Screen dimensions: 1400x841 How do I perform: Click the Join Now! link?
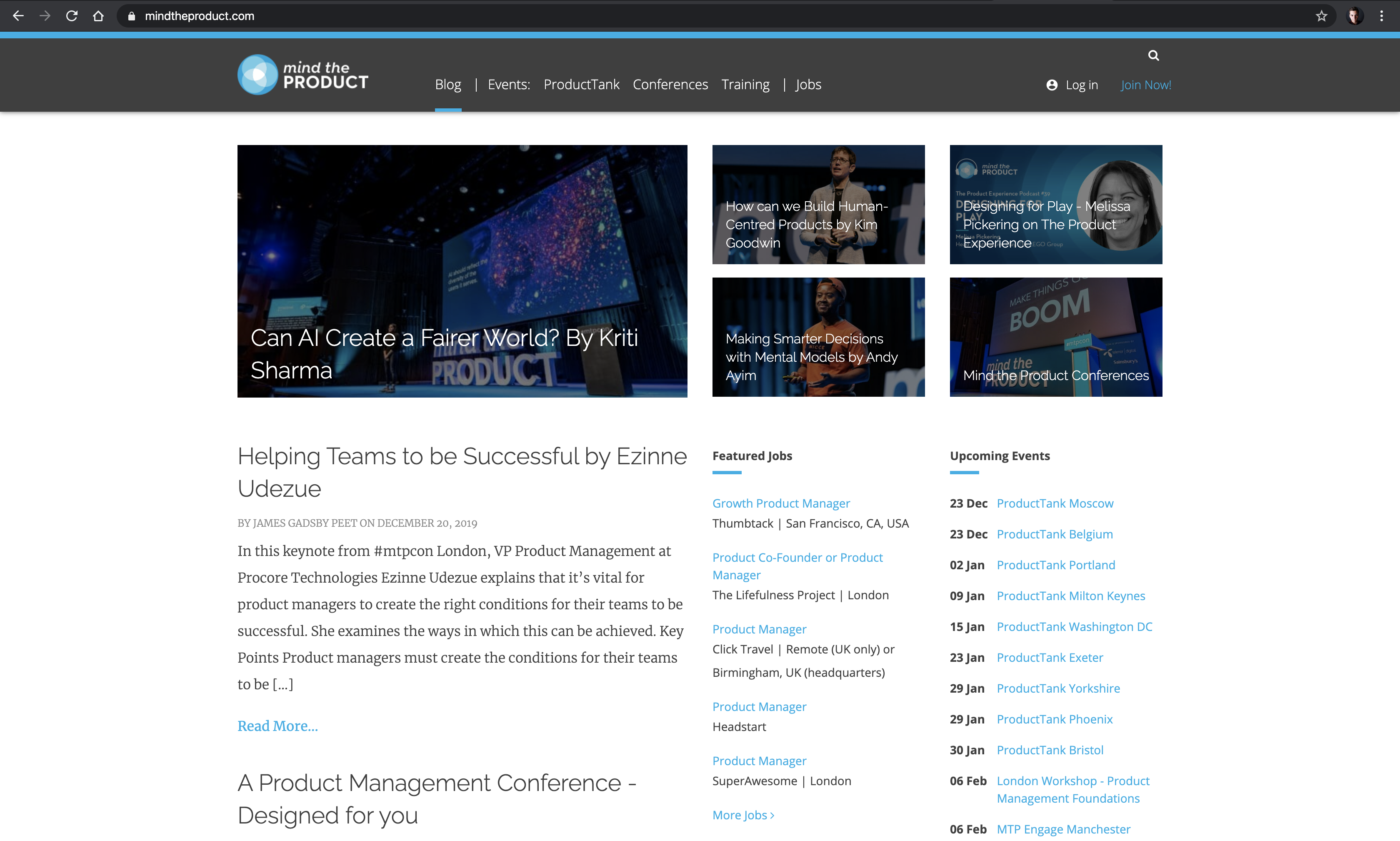click(x=1145, y=85)
